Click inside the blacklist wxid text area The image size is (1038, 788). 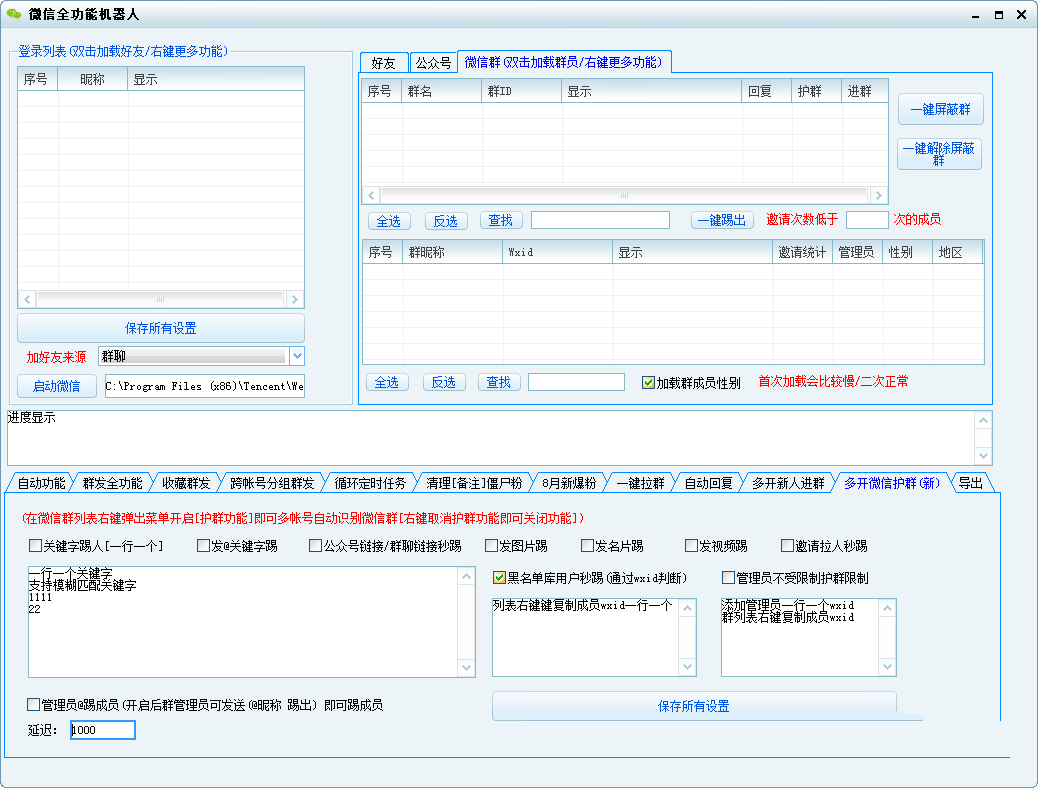[x=586, y=637]
